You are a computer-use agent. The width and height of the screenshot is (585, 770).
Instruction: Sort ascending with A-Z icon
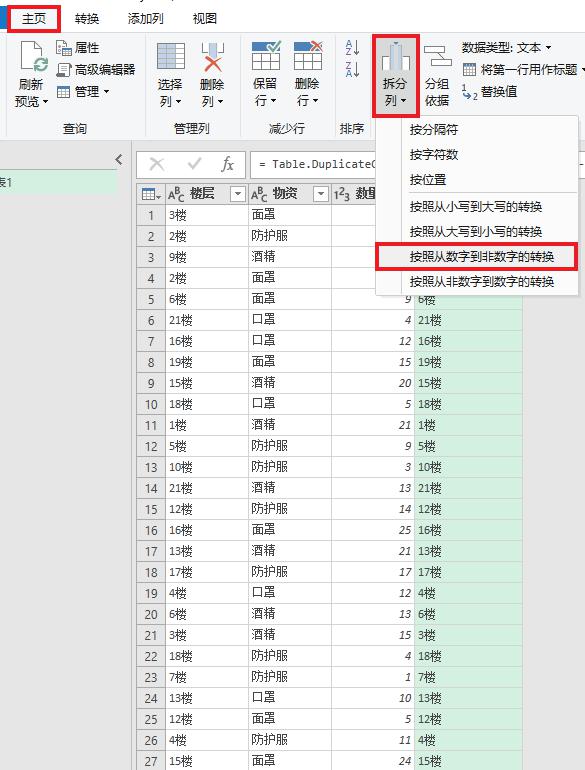pos(352,48)
